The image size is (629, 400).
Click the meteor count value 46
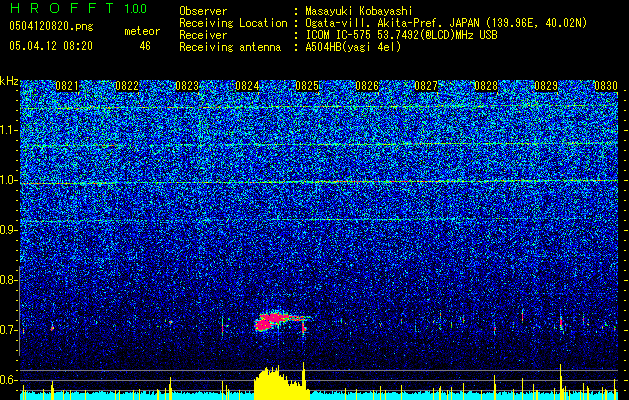coord(145,46)
